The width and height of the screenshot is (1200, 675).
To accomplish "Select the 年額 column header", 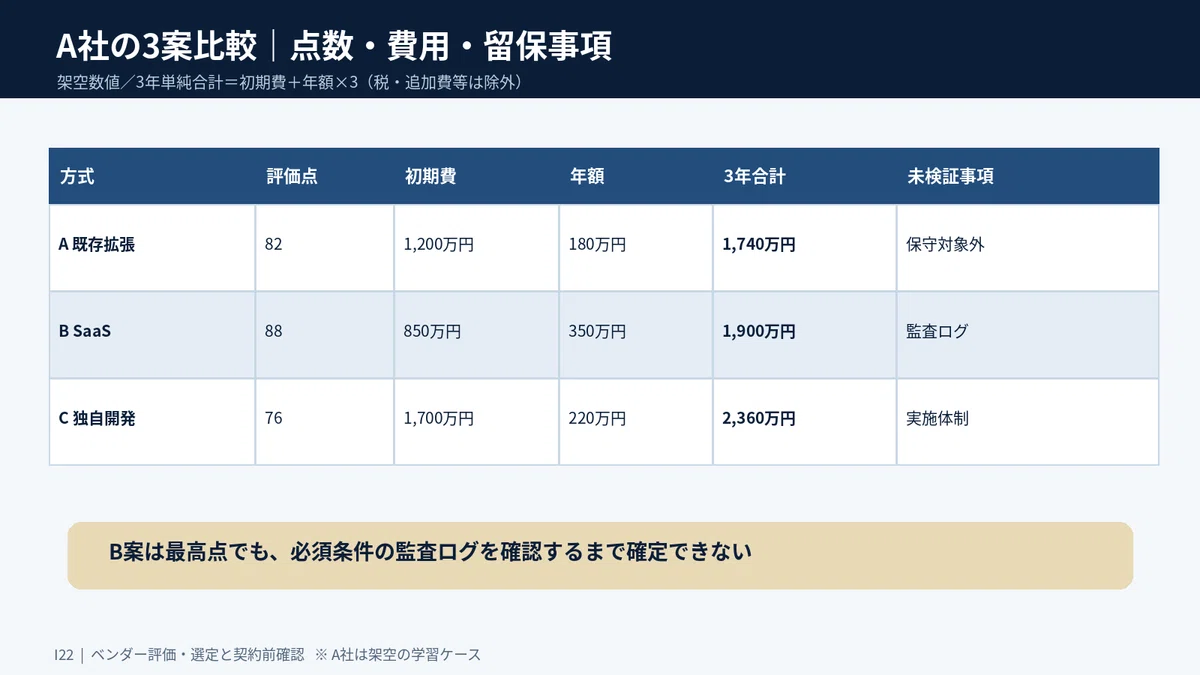I will (x=636, y=176).
